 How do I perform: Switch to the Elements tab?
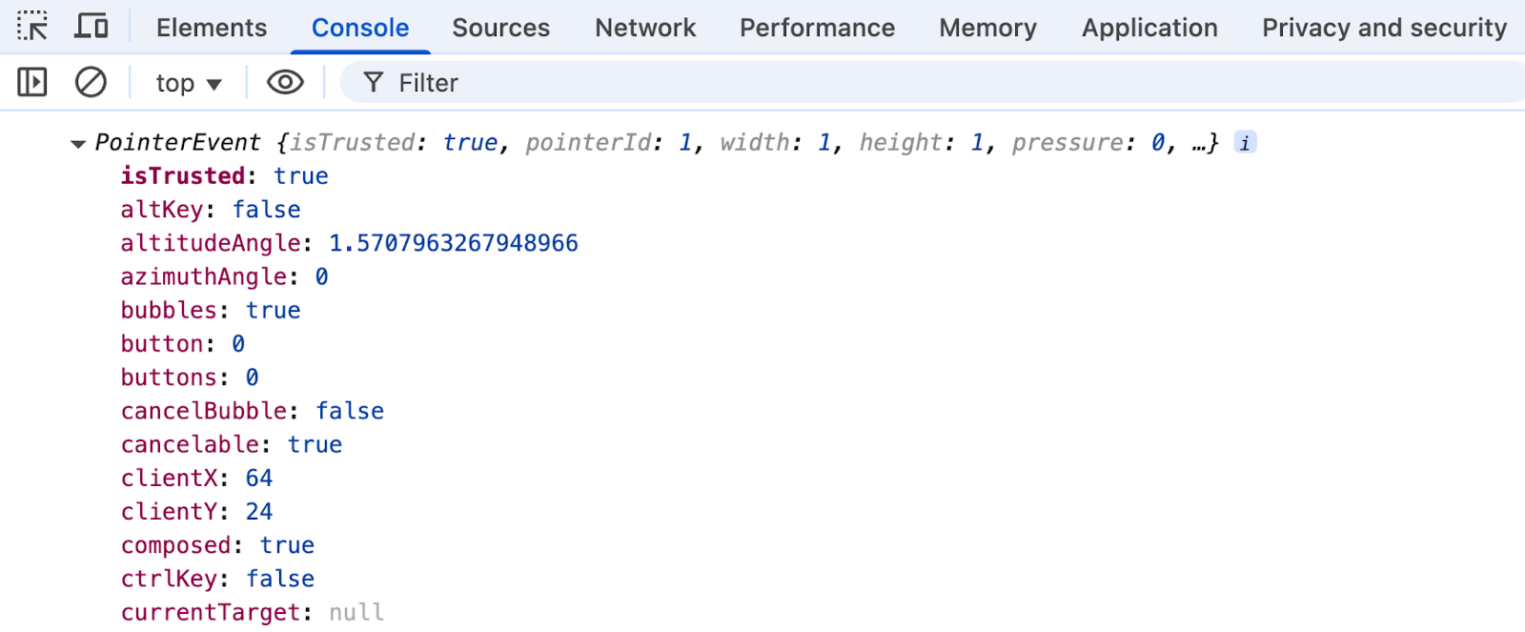pos(211,28)
